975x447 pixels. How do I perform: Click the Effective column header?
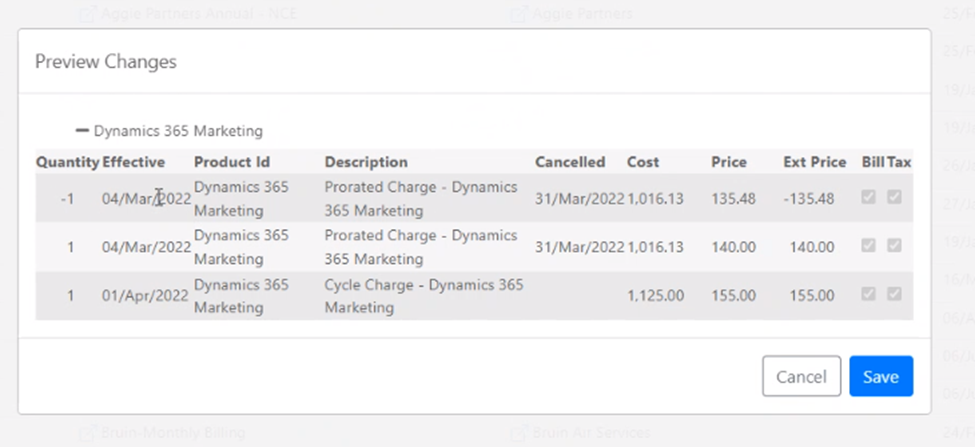point(133,162)
